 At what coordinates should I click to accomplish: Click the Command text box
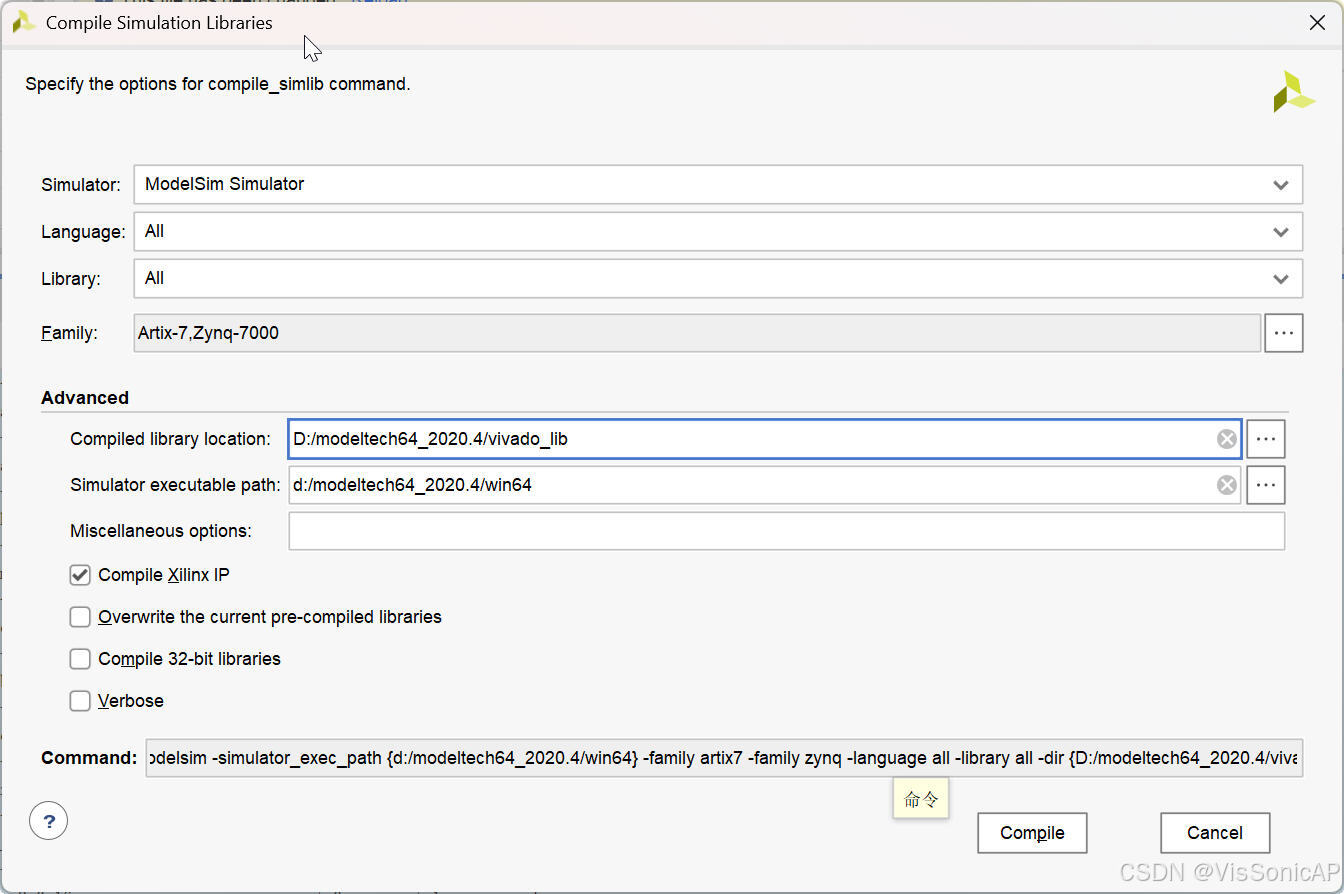click(x=724, y=758)
